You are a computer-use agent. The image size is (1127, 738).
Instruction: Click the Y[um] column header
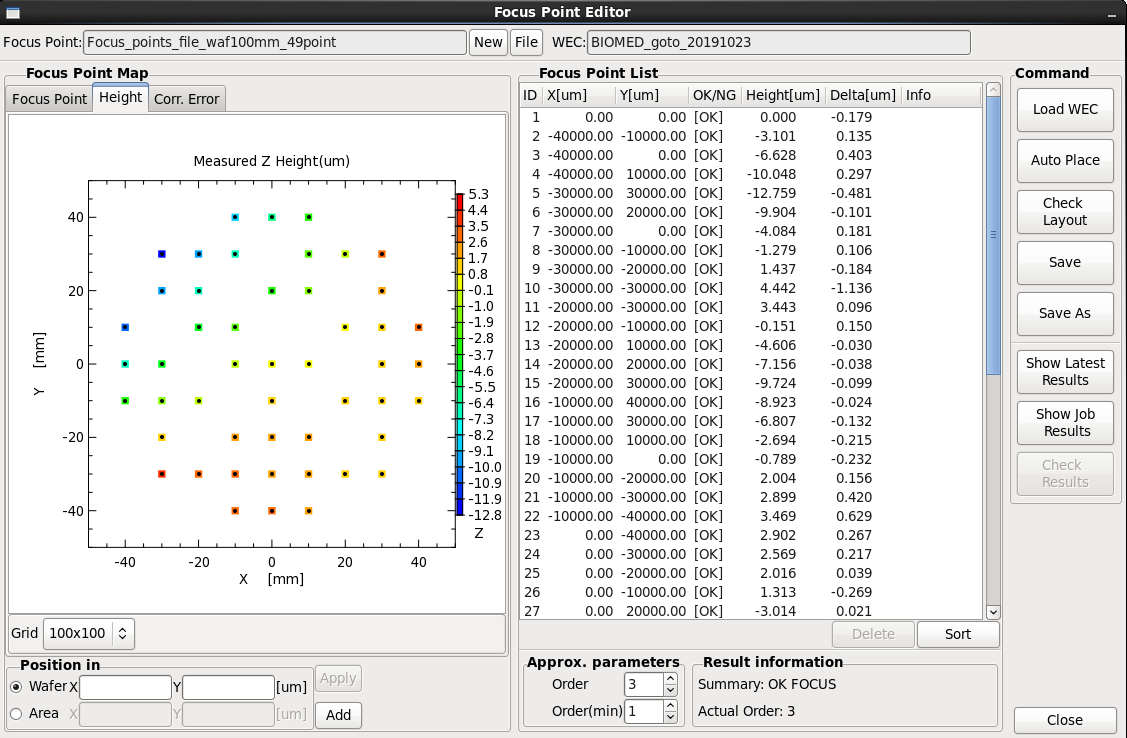pos(651,96)
